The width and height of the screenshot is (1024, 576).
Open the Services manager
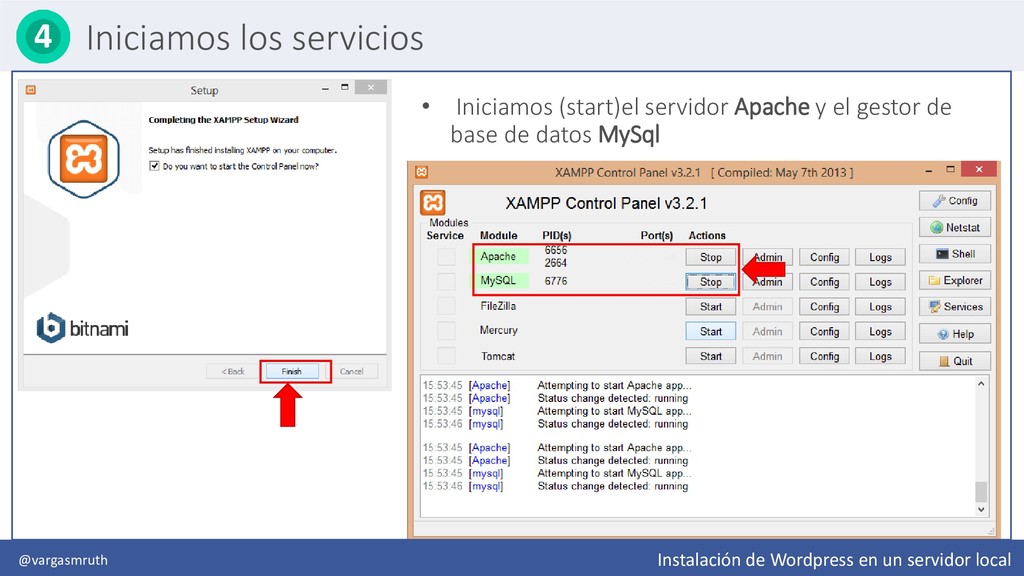[x=955, y=307]
